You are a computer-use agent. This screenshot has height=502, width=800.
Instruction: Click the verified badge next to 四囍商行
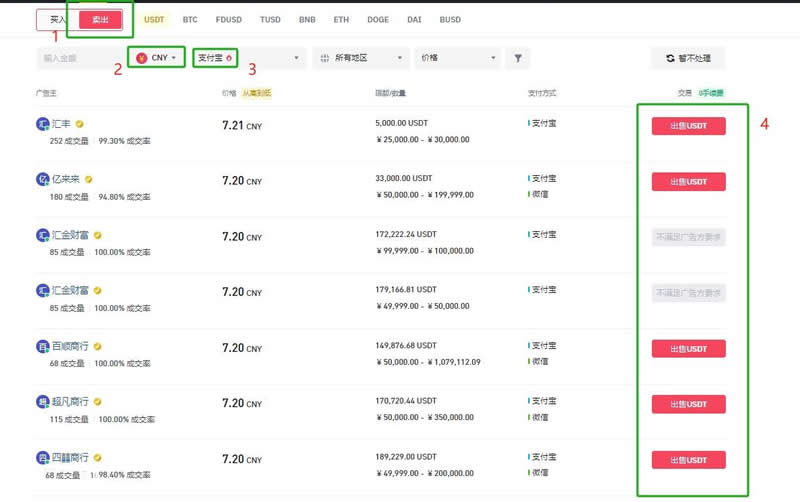[x=98, y=458]
